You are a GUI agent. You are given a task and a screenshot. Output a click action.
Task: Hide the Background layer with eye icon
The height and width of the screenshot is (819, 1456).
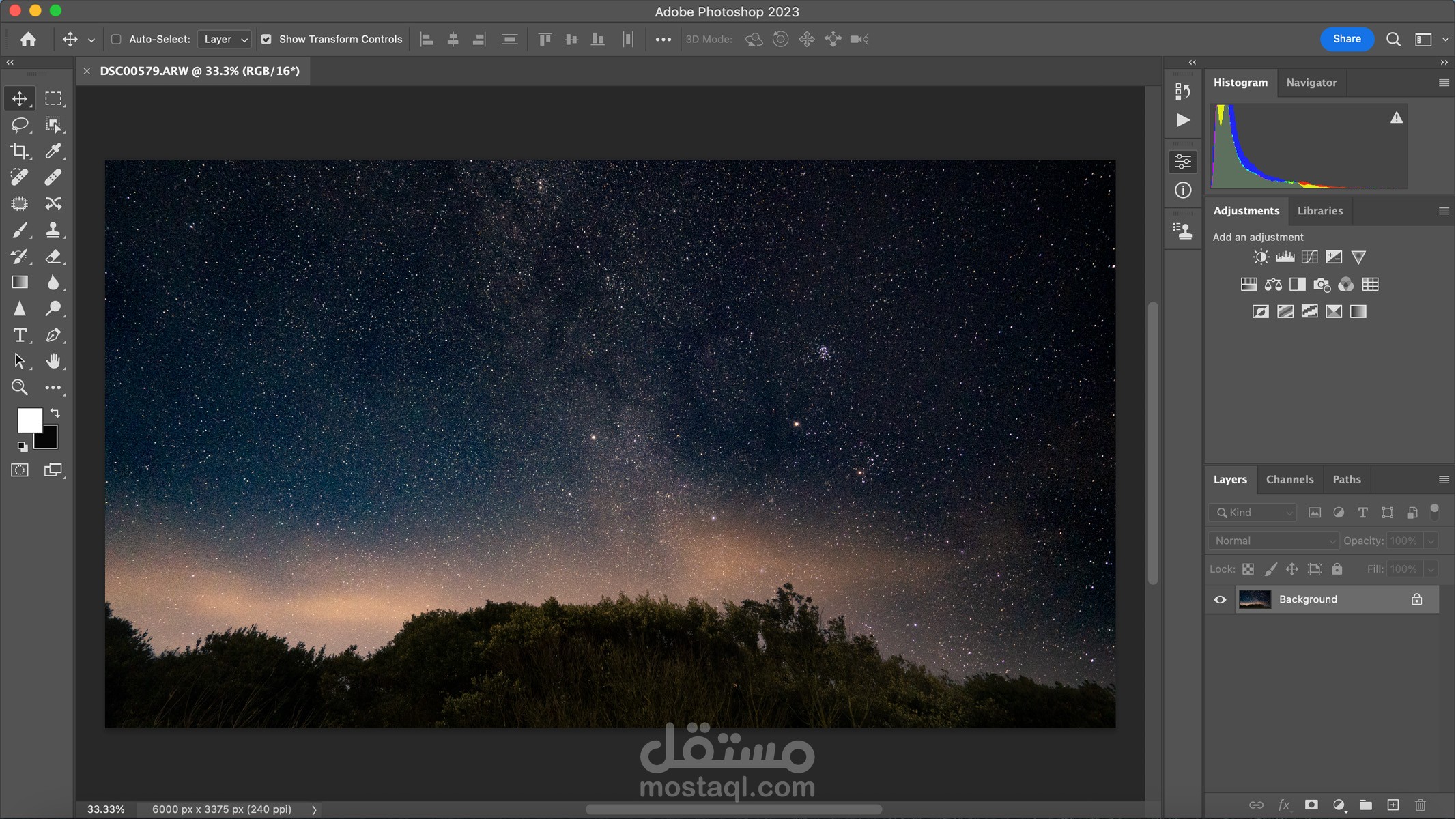(x=1220, y=600)
